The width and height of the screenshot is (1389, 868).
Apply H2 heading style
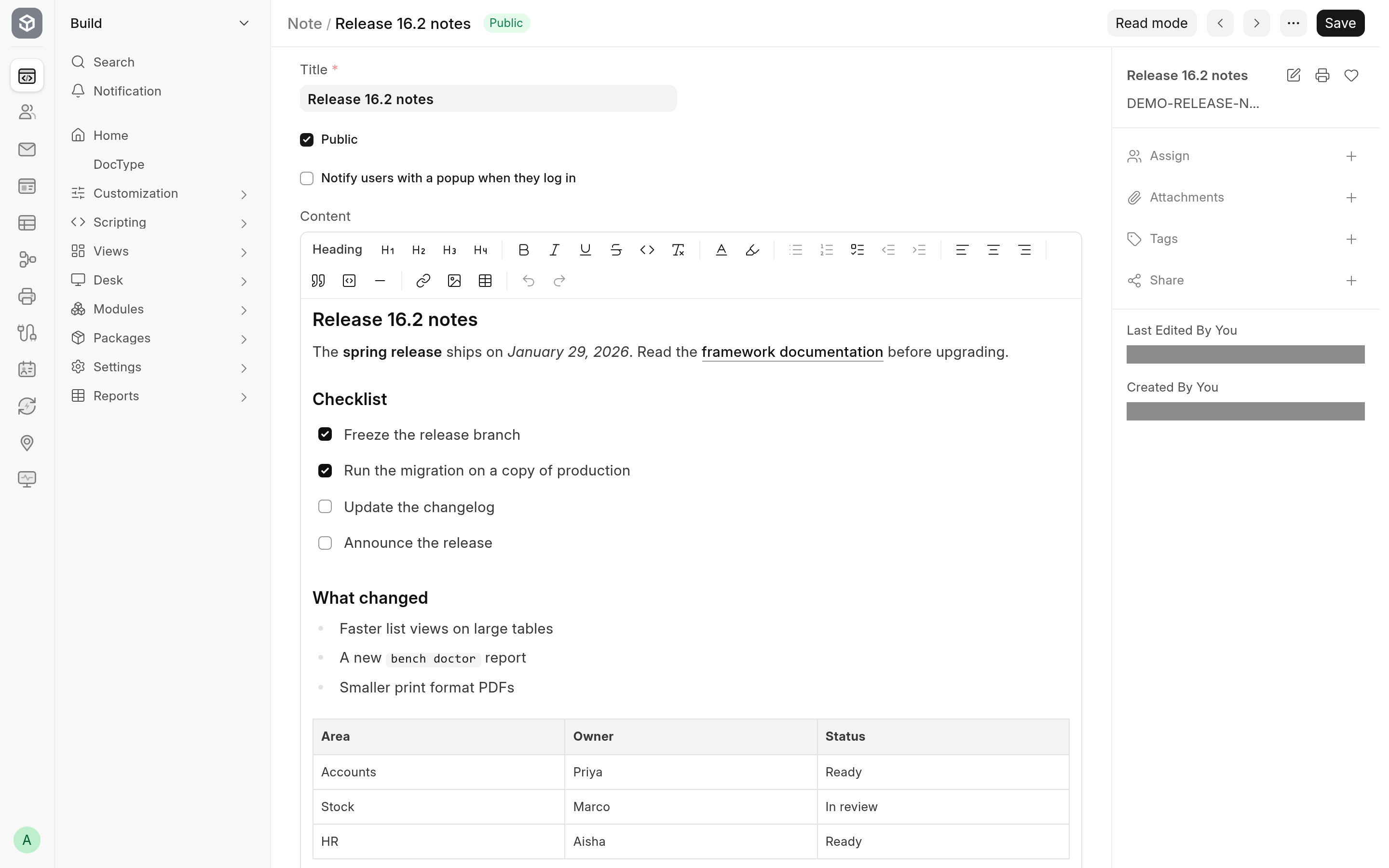tap(419, 250)
